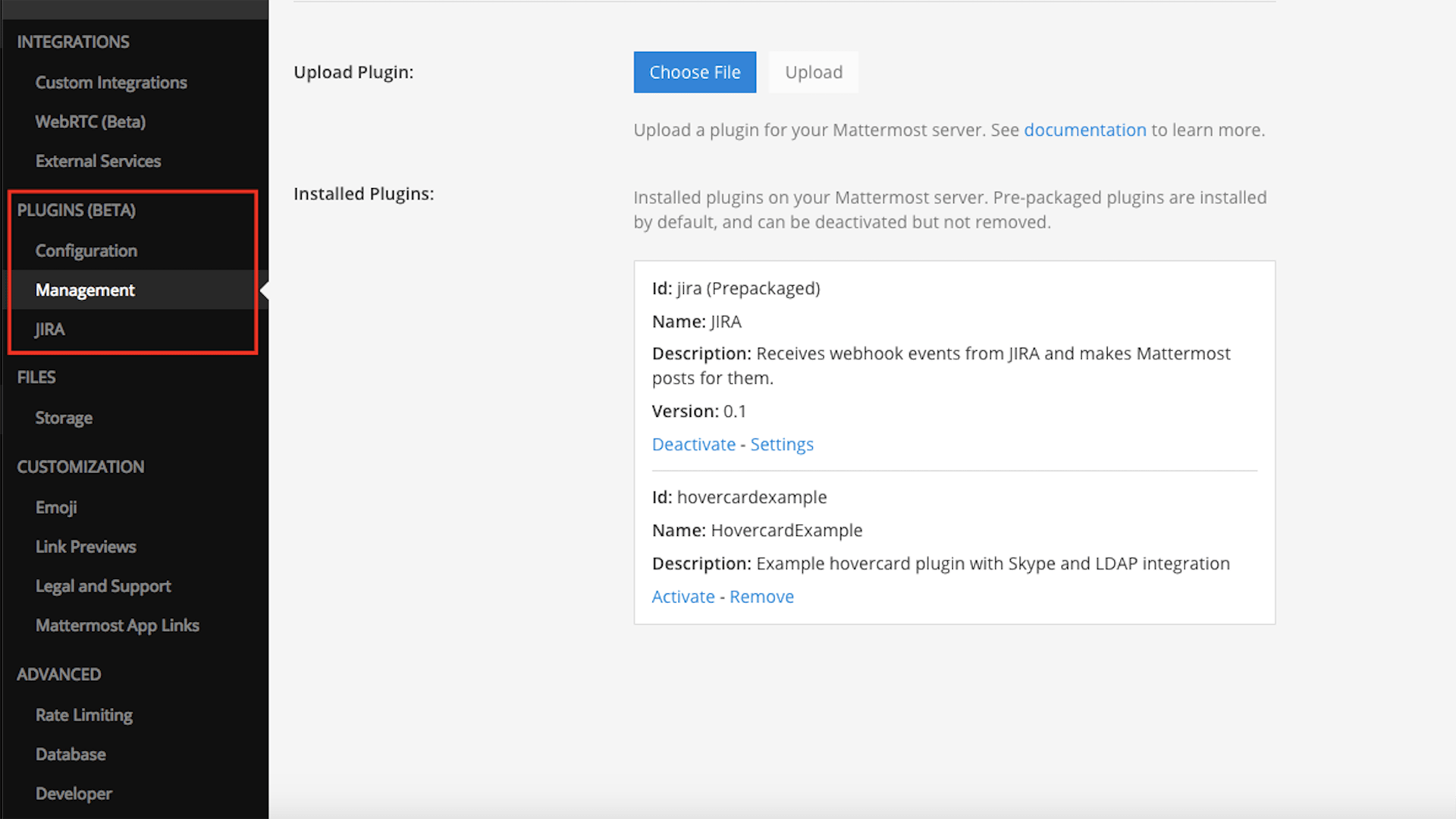Click the Upload button
Screen dimensions: 1456x819
(814, 72)
